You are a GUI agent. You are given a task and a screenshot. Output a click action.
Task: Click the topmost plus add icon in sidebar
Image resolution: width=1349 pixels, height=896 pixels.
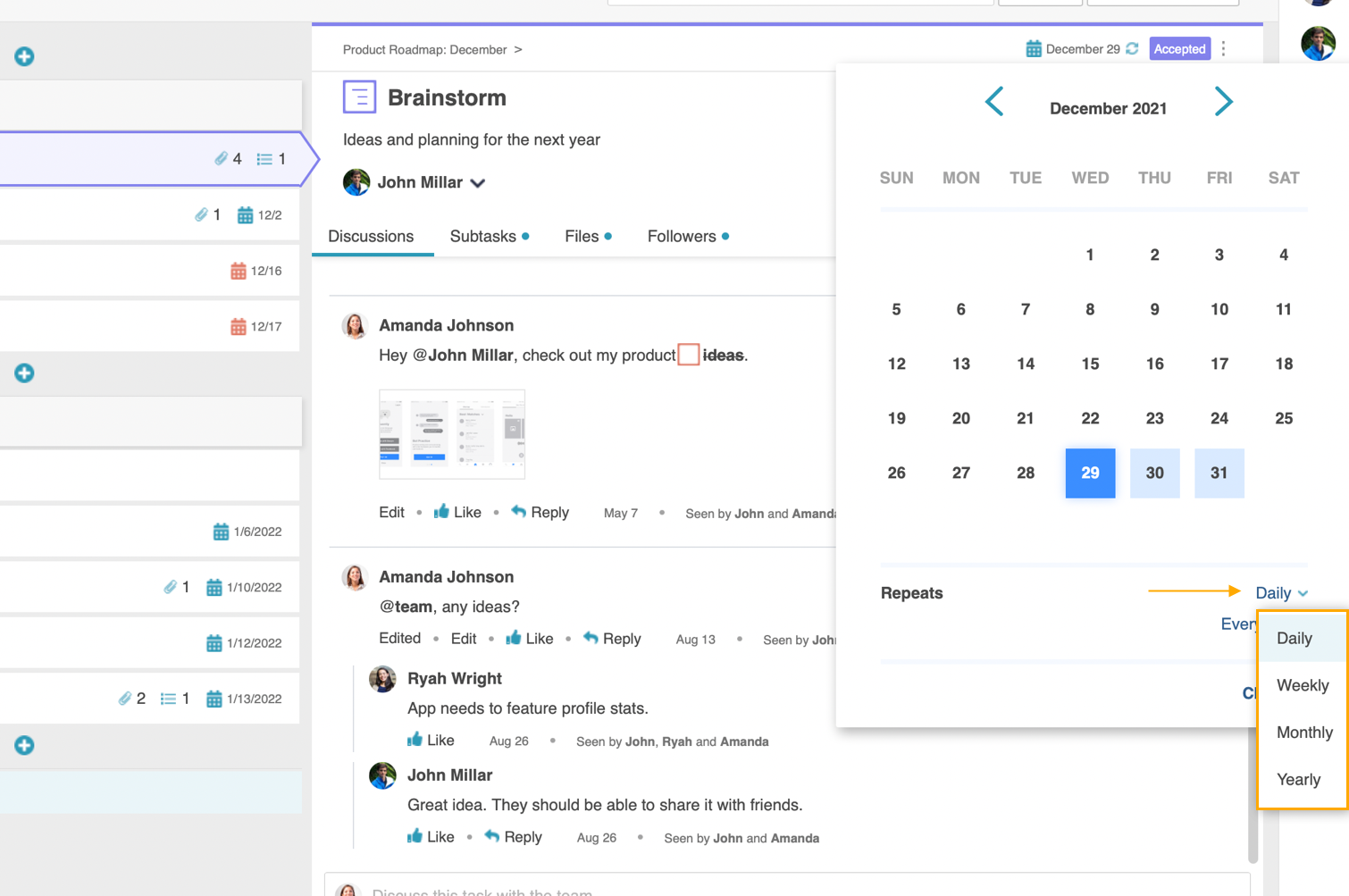(24, 56)
